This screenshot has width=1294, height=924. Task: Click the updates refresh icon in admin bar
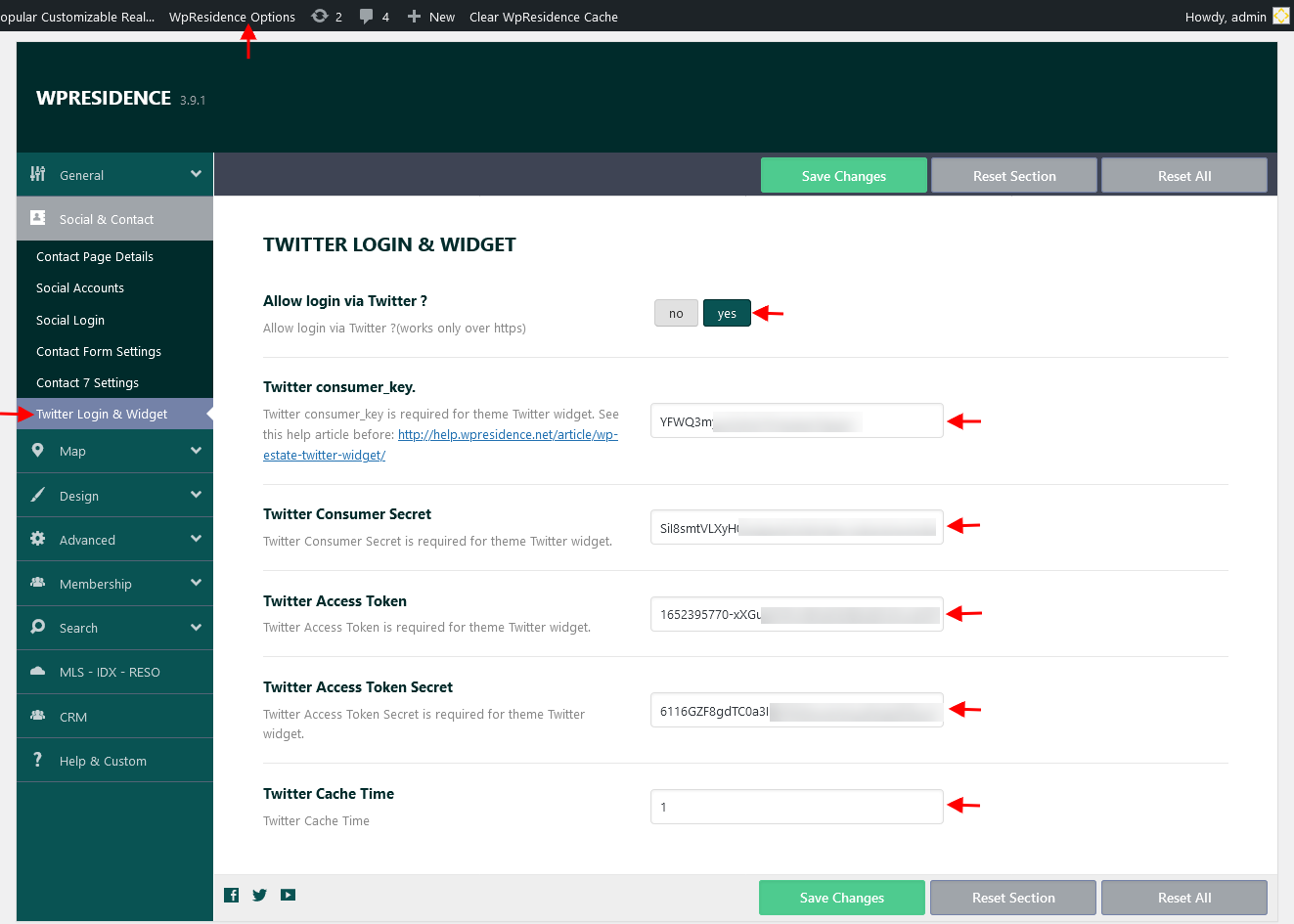pos(320,16)
